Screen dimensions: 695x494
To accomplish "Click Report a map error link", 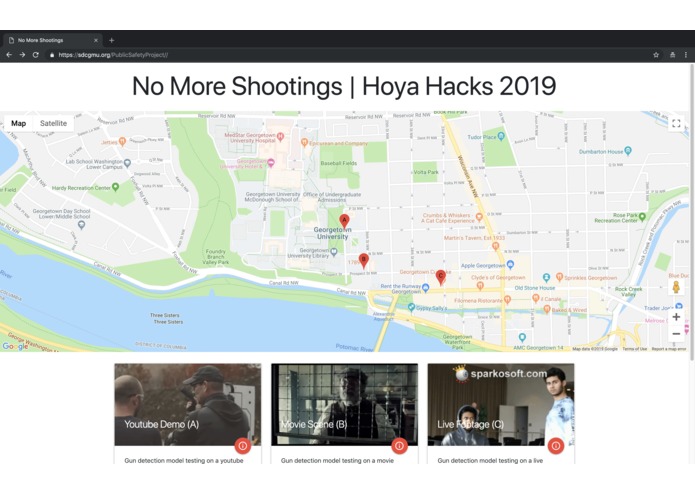I will pyautogui.click(x=668, y=349).
